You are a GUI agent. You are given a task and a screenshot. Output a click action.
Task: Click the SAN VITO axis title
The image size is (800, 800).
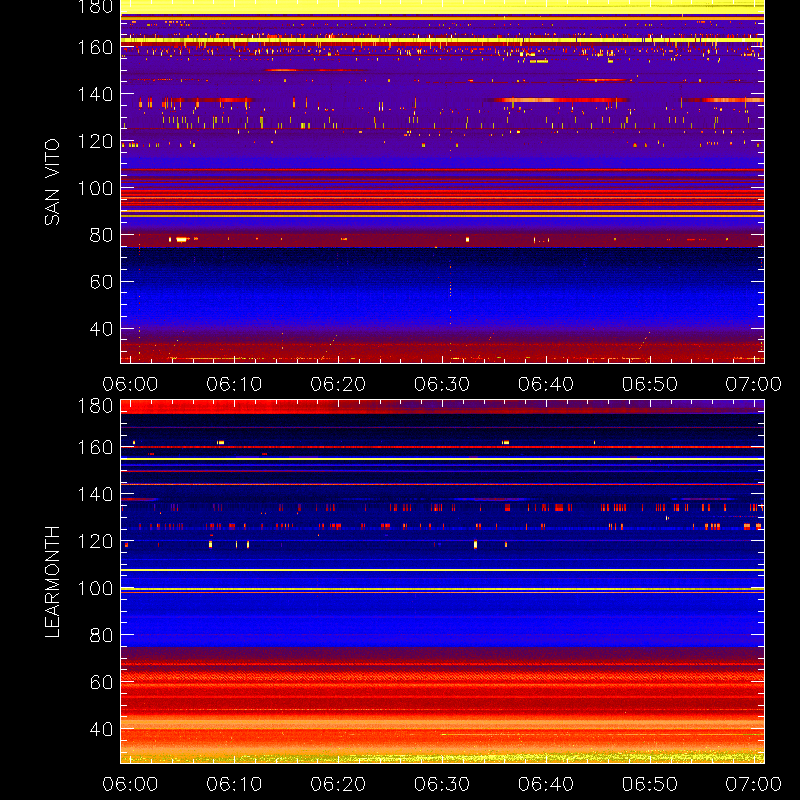(x=52, y=182)
